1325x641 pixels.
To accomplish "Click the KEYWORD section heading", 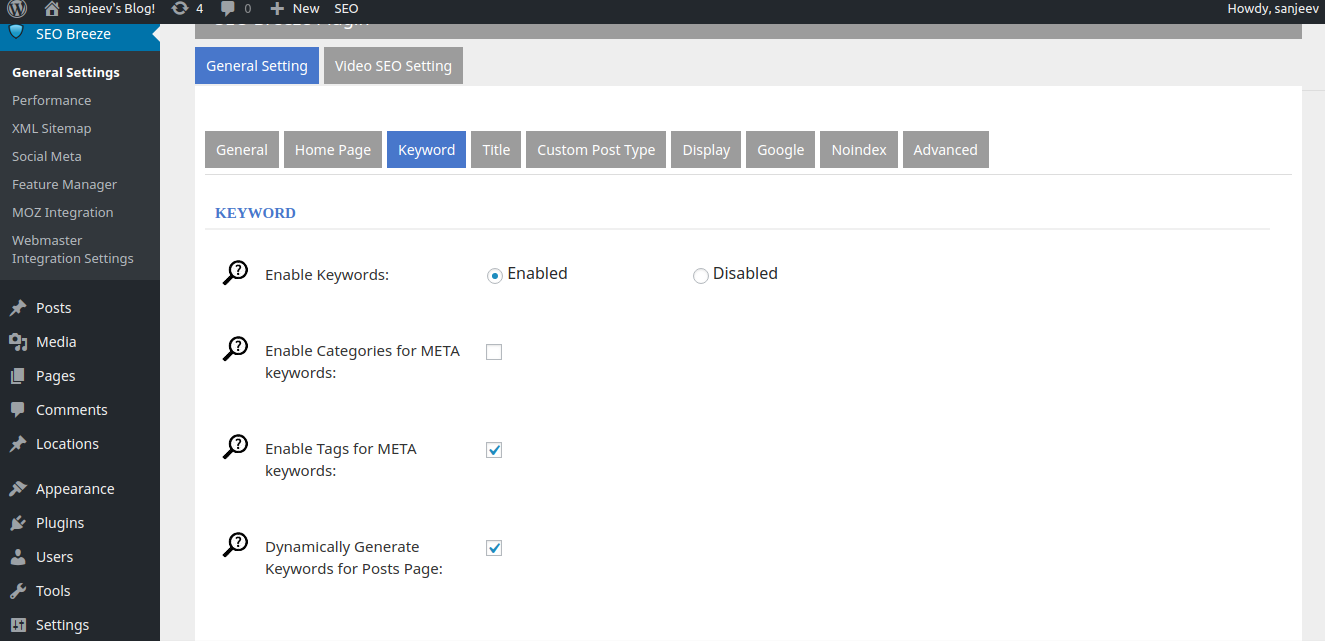I will point(255,213).
